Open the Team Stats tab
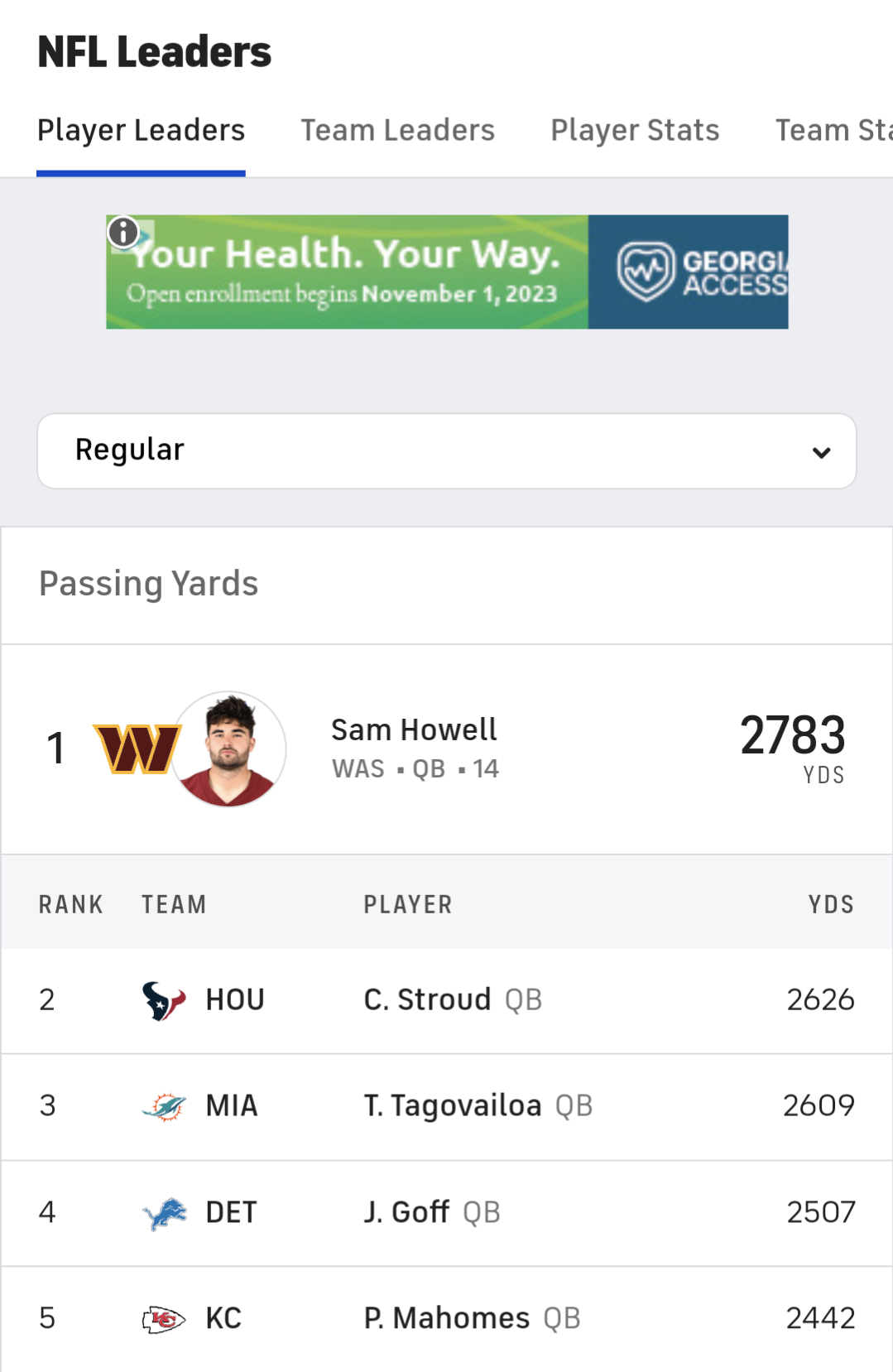 click(833, 130)
